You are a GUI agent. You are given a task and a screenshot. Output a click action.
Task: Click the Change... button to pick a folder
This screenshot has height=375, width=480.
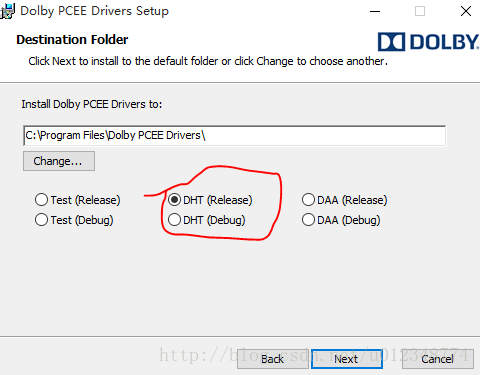click(59, 161)
